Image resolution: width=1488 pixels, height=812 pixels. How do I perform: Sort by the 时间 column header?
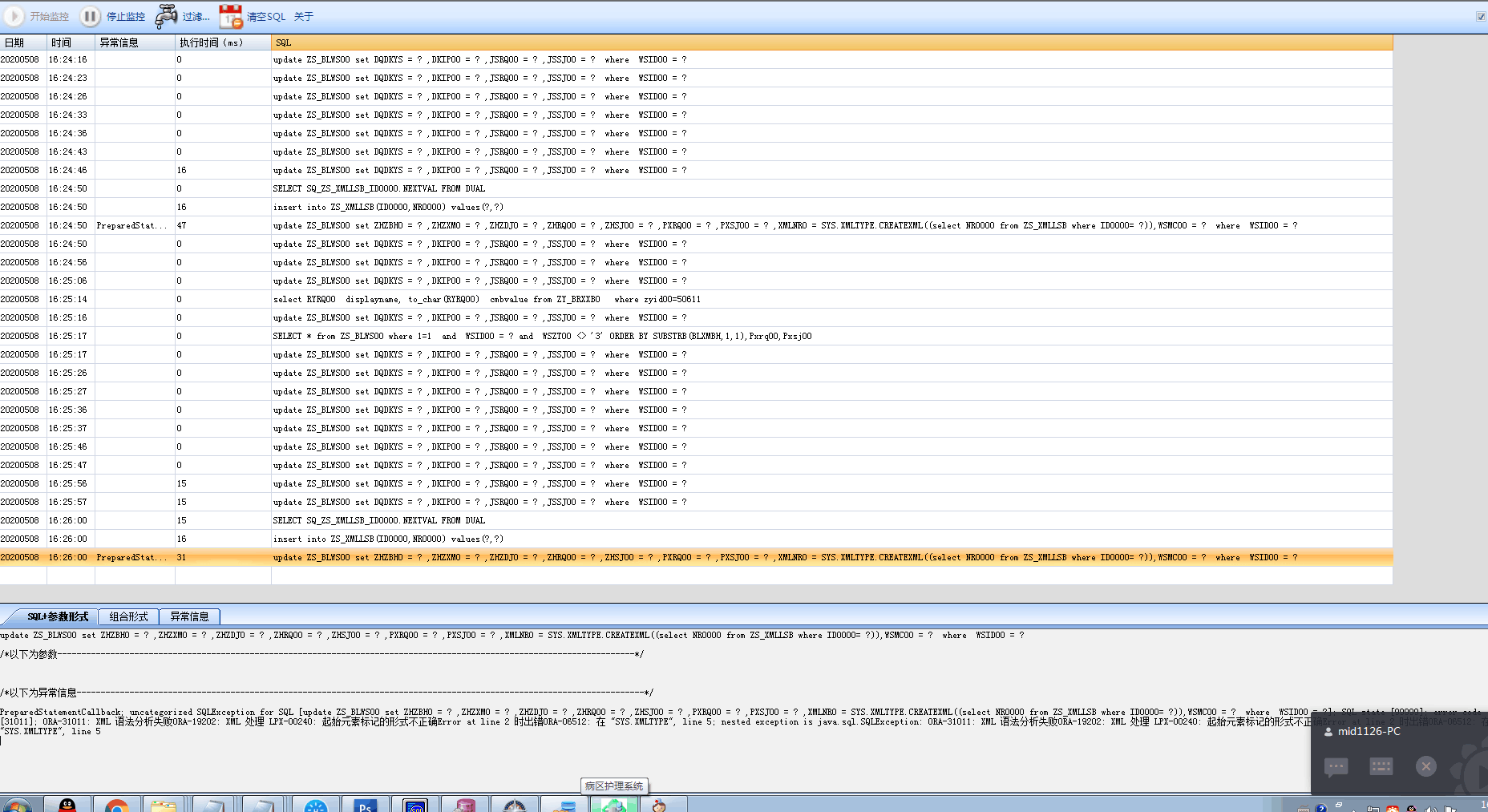pos(71,42)
